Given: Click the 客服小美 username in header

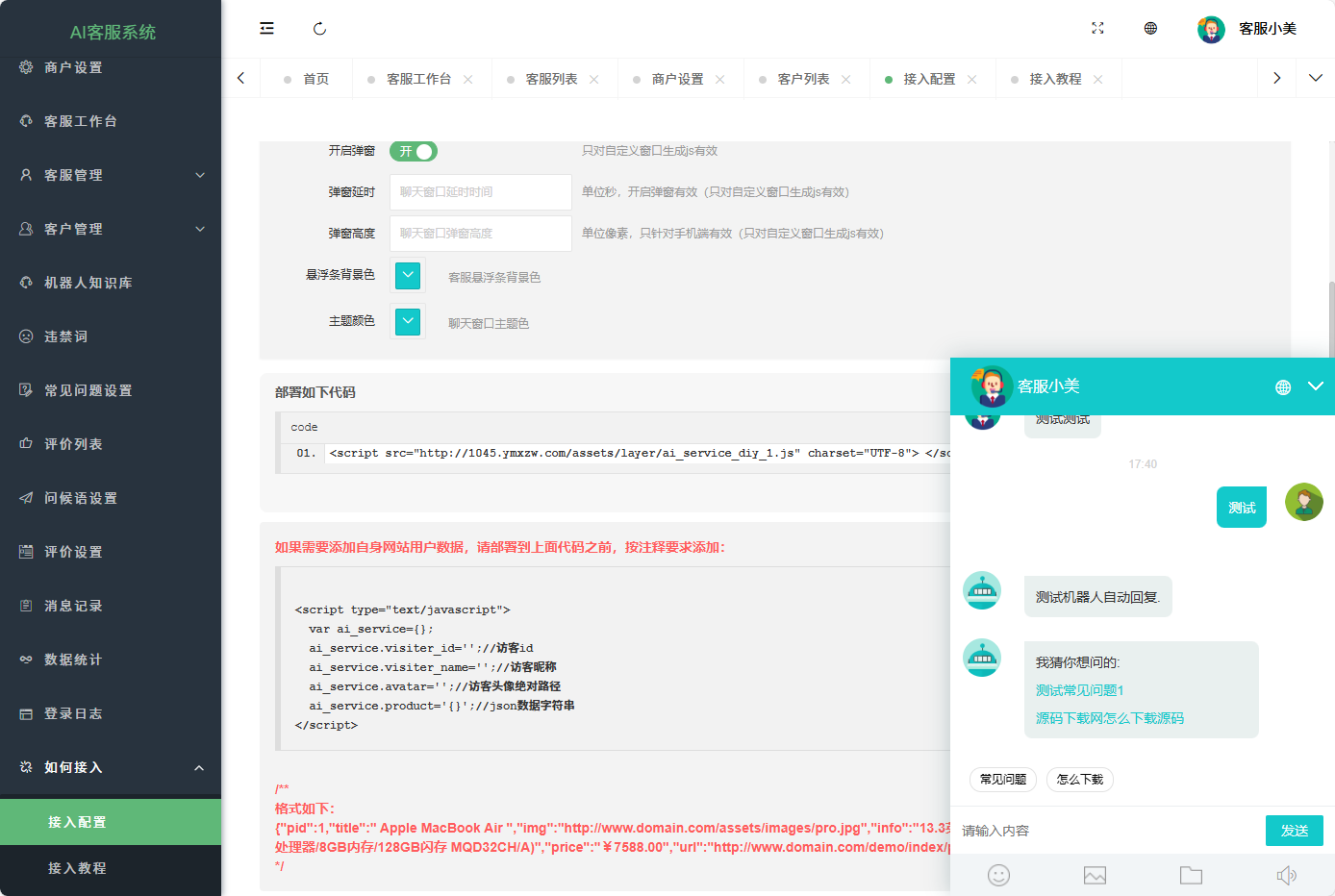Looking at the screenshot, I should coord(1268,29).
